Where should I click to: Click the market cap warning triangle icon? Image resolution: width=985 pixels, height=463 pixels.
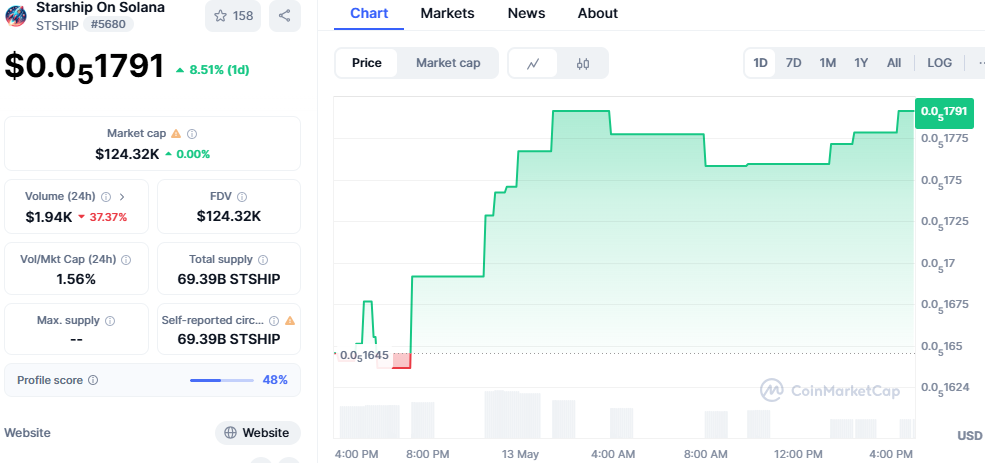pos(176,133)
